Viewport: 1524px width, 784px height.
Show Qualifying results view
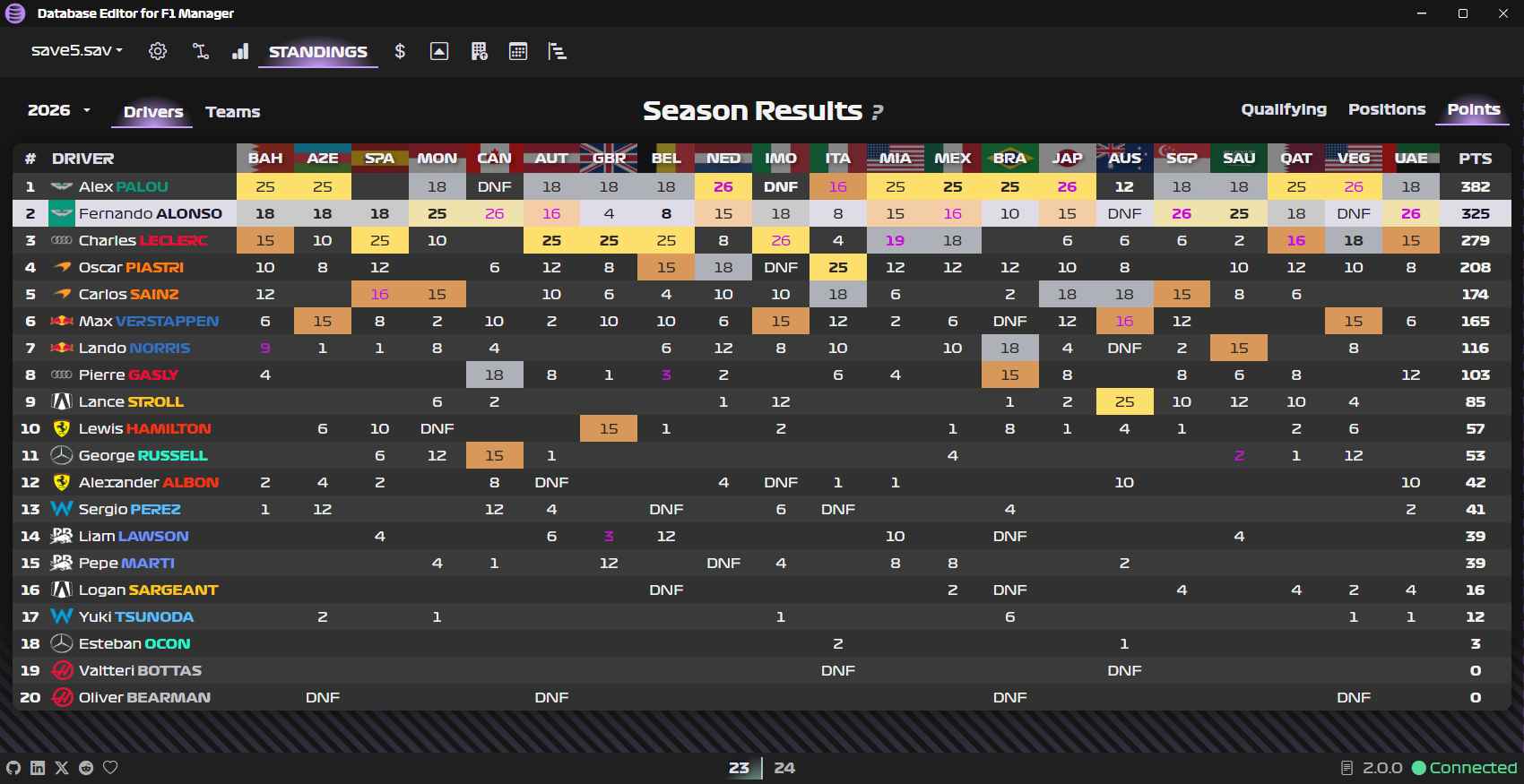(x=1284, y=109)
